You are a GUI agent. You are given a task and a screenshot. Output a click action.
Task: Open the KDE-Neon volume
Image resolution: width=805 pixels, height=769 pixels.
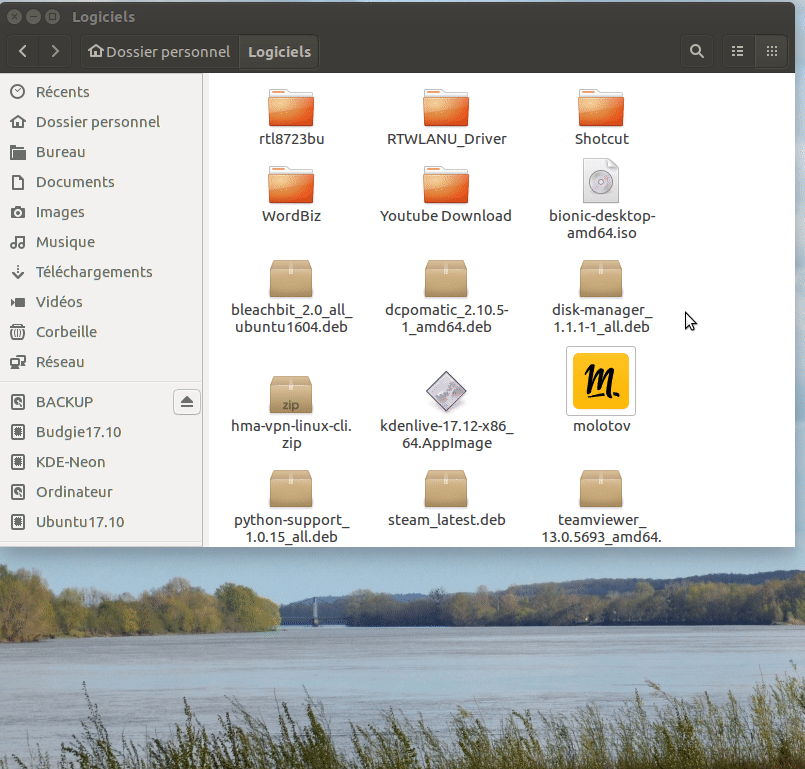[x=101, y=462]
